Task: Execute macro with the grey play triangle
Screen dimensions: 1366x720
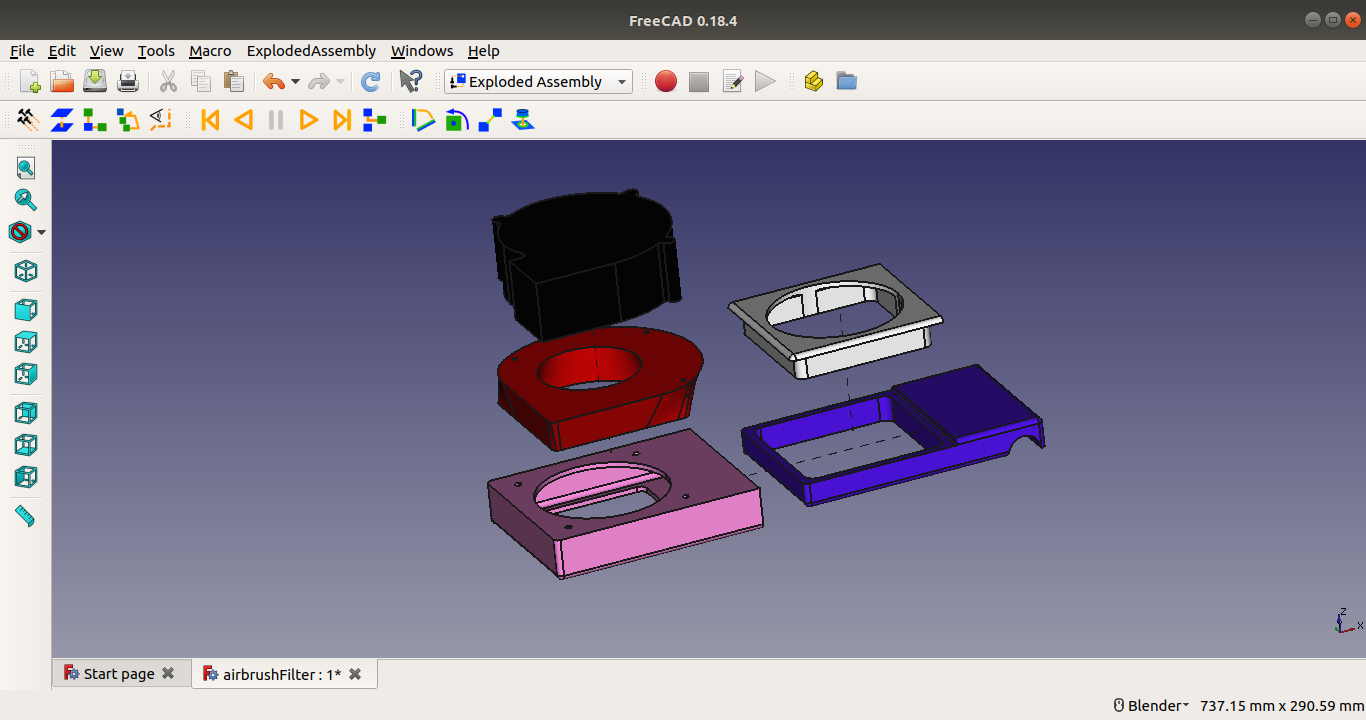Action: pyautogui.click(x=765, y=82)
